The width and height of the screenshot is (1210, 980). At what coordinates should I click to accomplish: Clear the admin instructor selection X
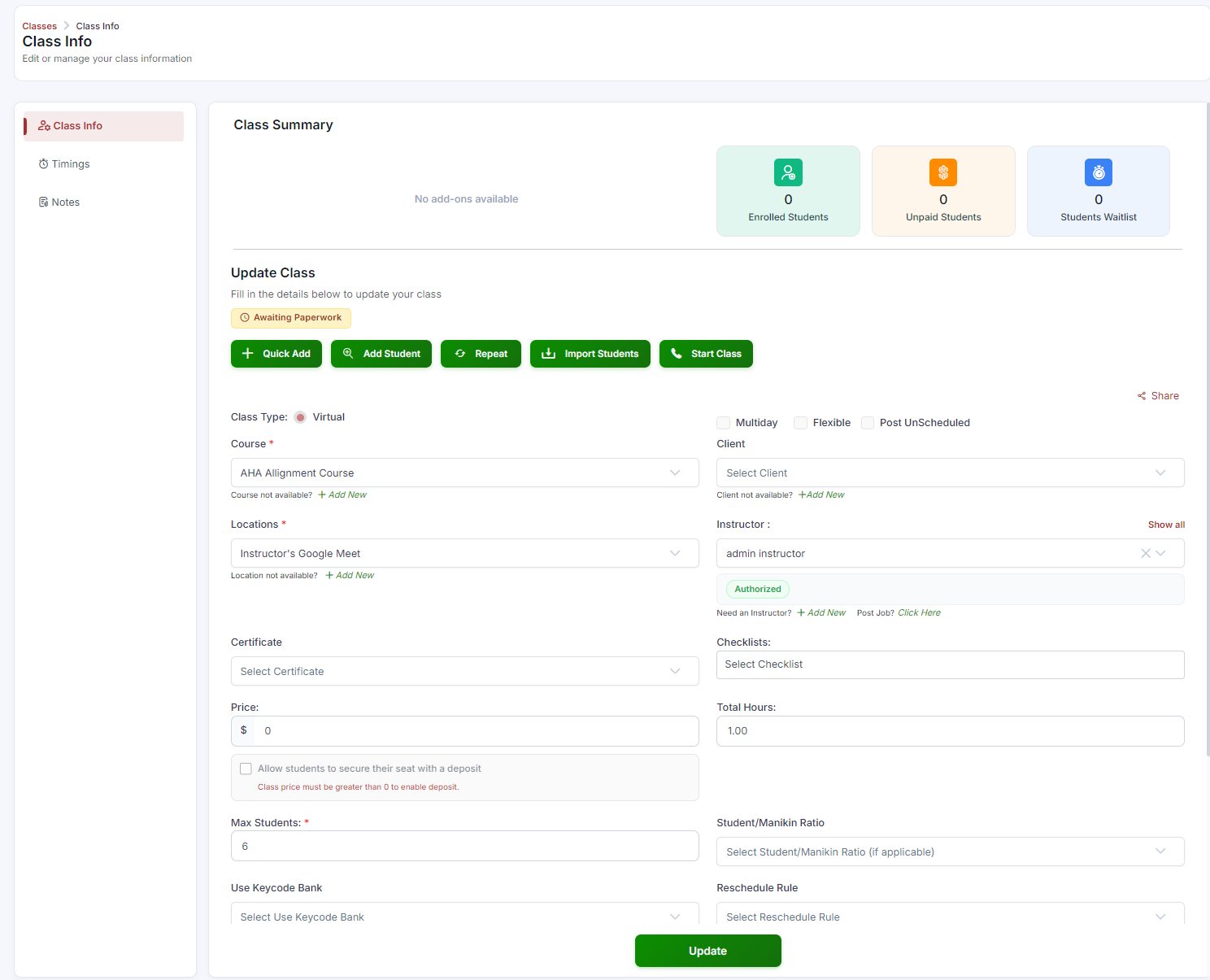pyautogui.click(x=1145, y=553)
